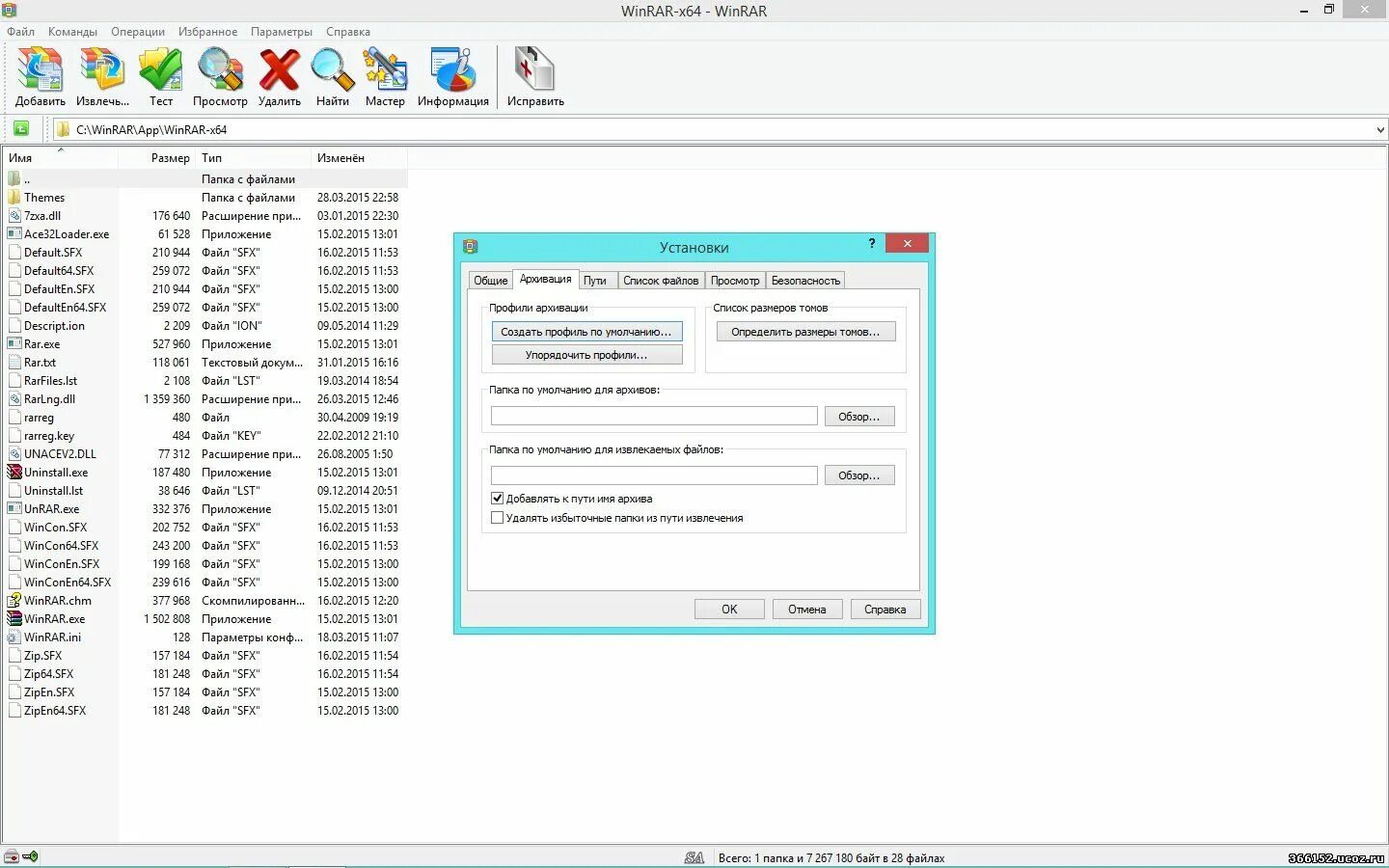Open the Просмотр toolbar tool
The width and height of the screenshot is (1389, 868).
click(220, 70)
